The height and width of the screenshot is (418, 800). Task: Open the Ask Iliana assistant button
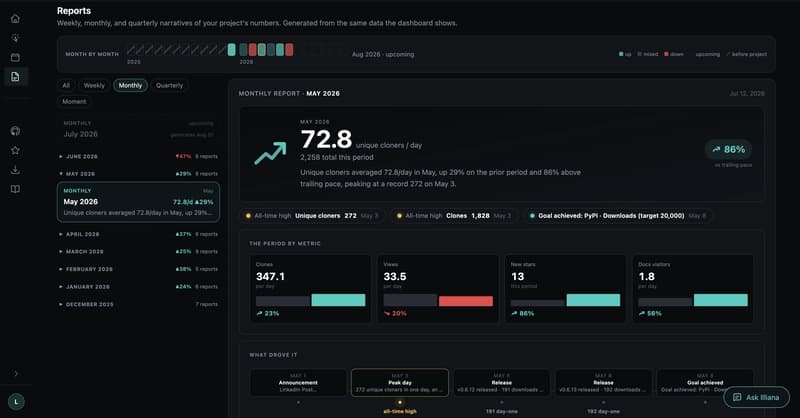(x=757, y=397)
